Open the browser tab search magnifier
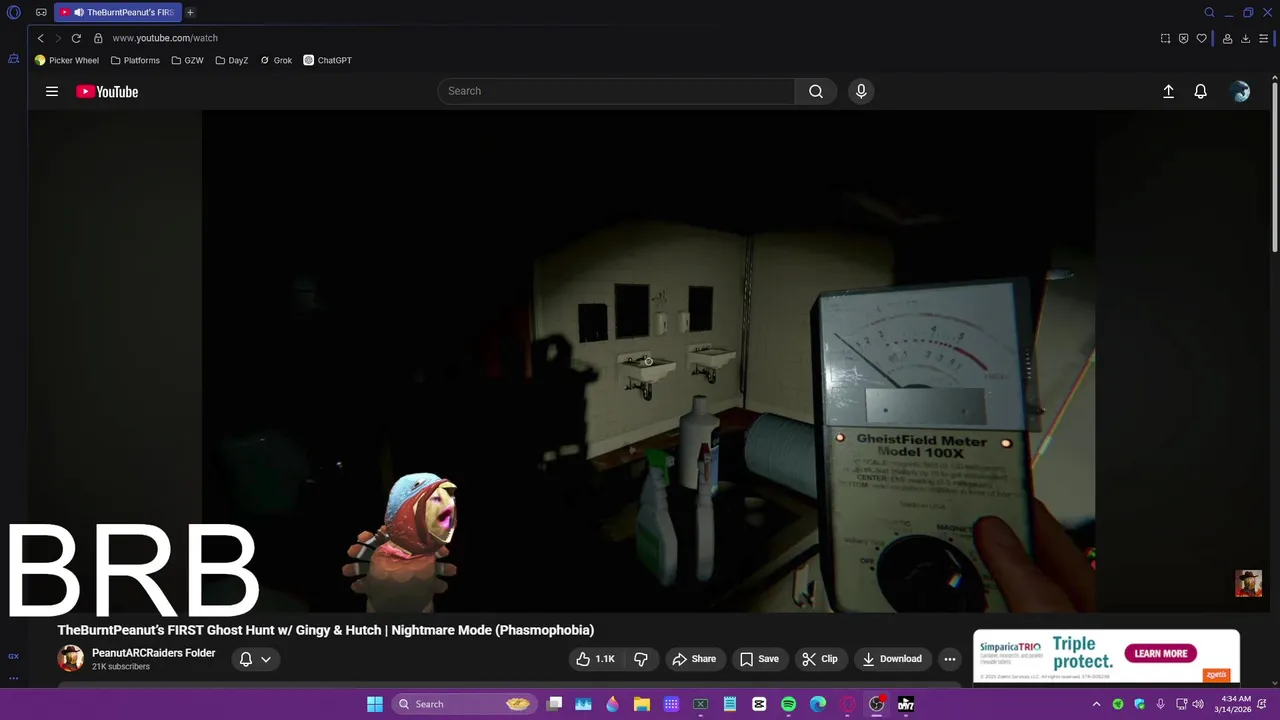 click(1209, 13)
